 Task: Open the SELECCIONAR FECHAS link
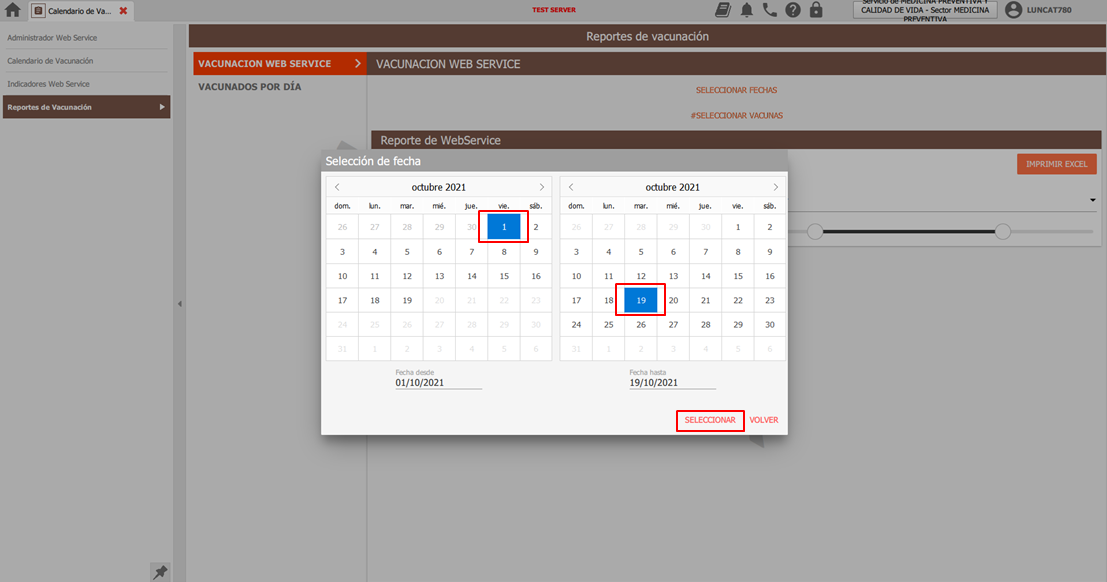click(736, 89)
